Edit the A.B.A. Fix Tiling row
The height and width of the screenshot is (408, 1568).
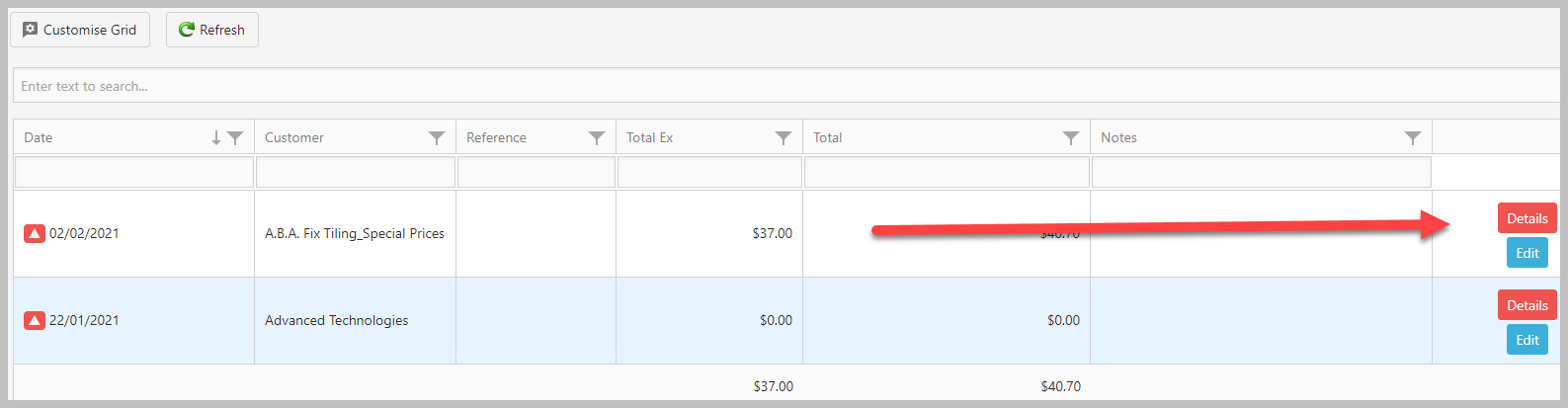point(1527,253)
